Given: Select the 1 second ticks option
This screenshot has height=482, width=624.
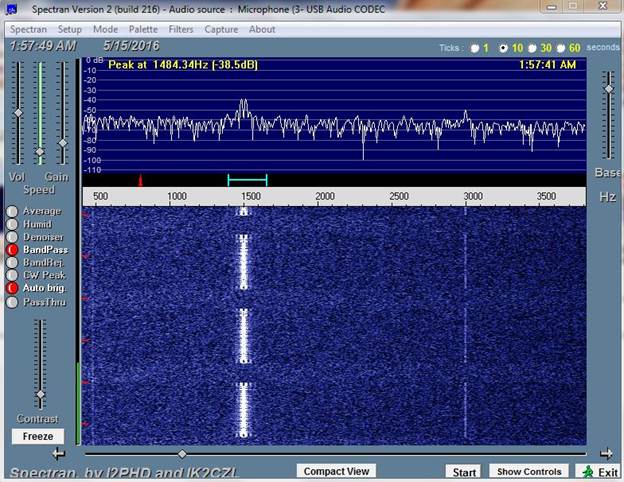Looking at the screenshot, I should [x=475, y=48].
